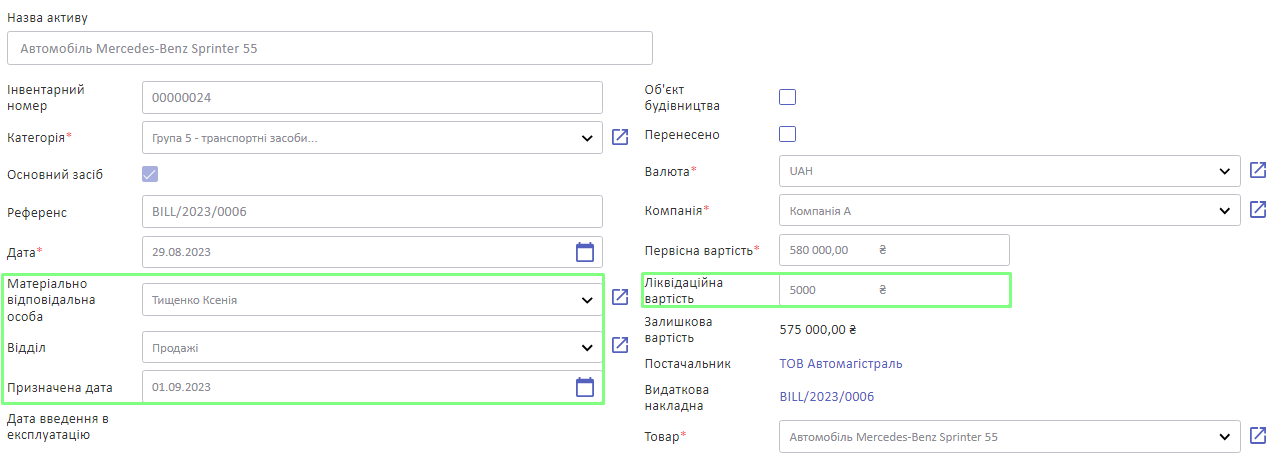Open external link next to Валюта field
This screenshot has height=472, width=1283.
click(1258, 170)
